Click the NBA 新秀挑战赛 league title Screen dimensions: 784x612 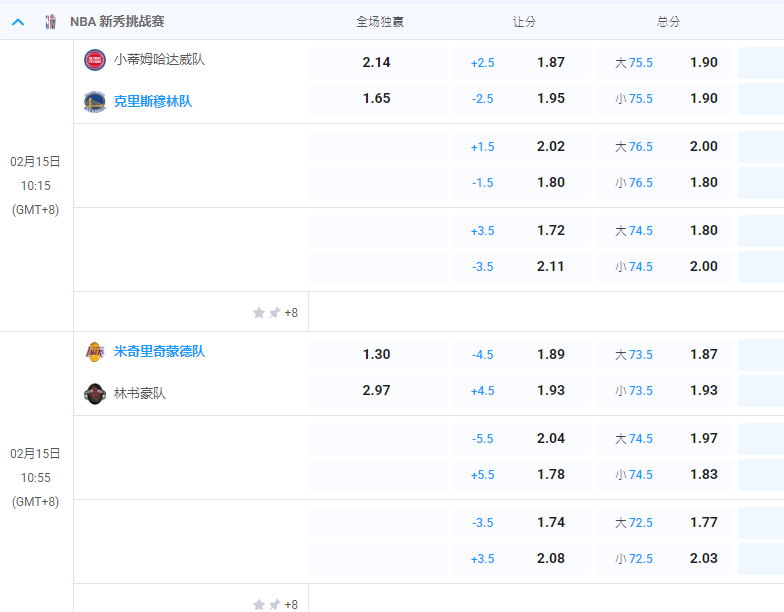117,22
